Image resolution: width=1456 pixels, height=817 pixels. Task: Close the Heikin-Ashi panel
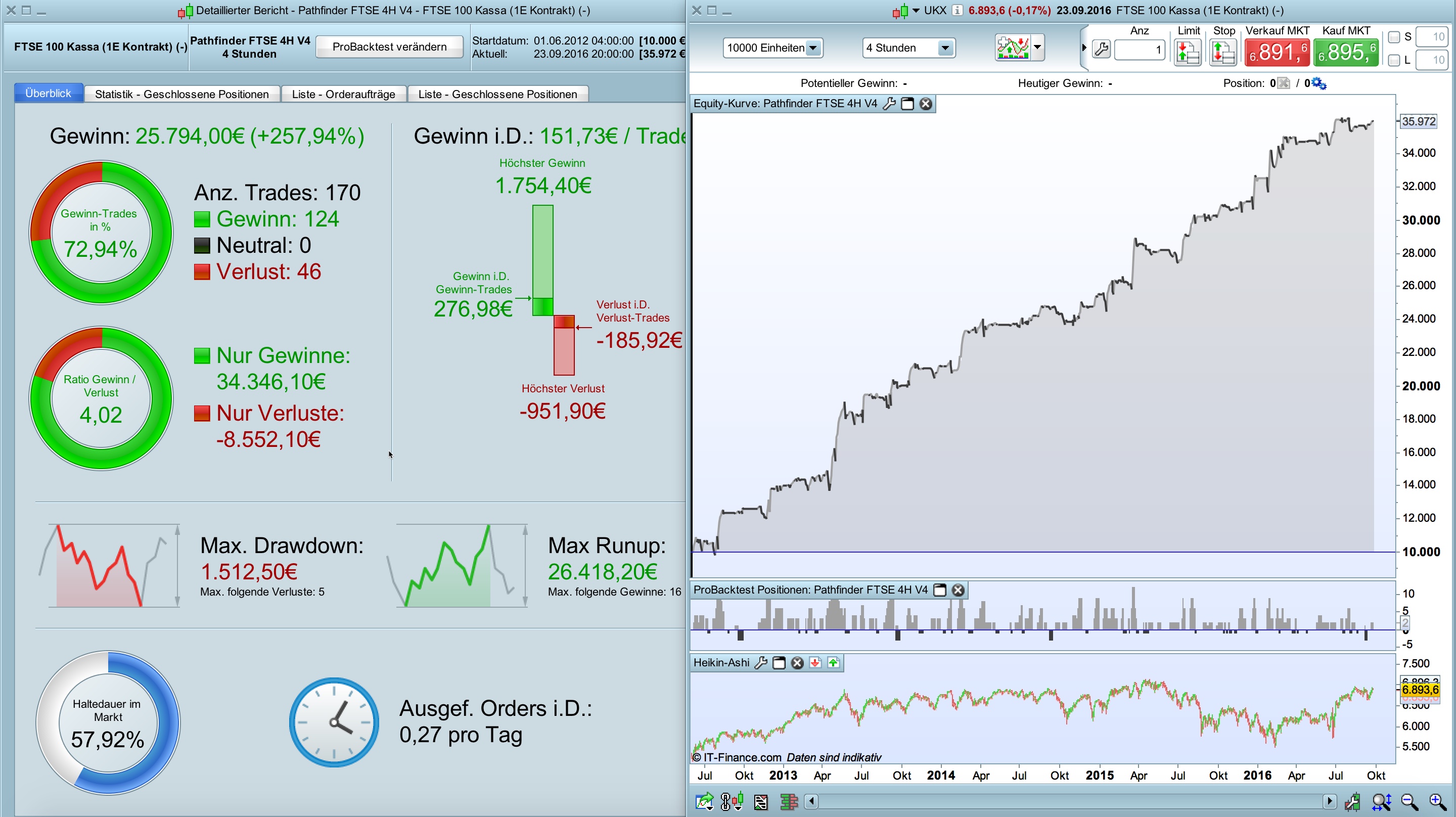pyautogui.click(x=797, y=663)
